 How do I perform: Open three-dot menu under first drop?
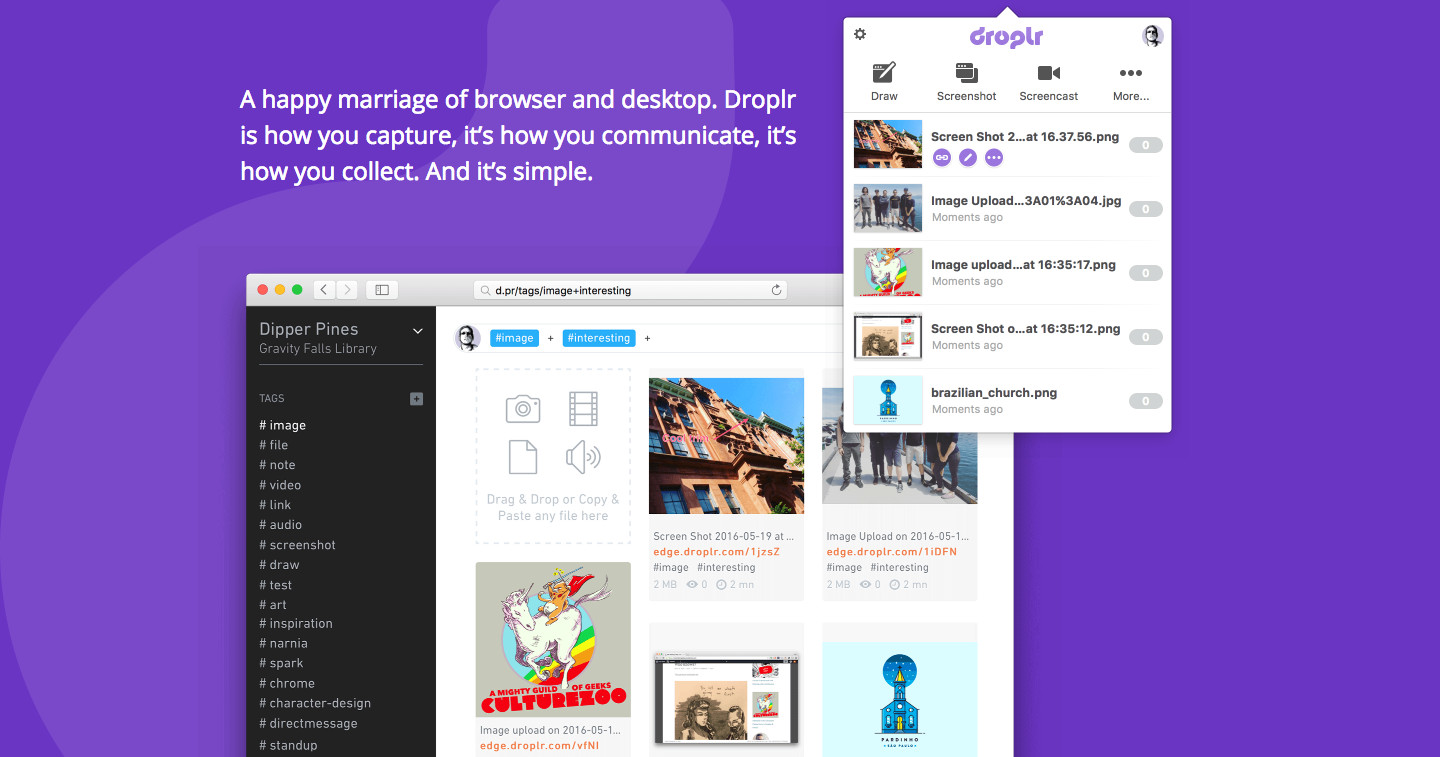(993, 157)
